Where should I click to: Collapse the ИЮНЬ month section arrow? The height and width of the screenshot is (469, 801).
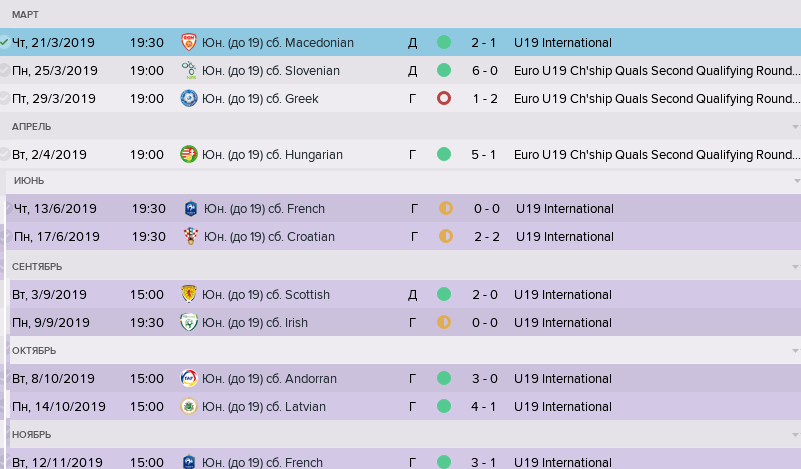tap(794, 182)
